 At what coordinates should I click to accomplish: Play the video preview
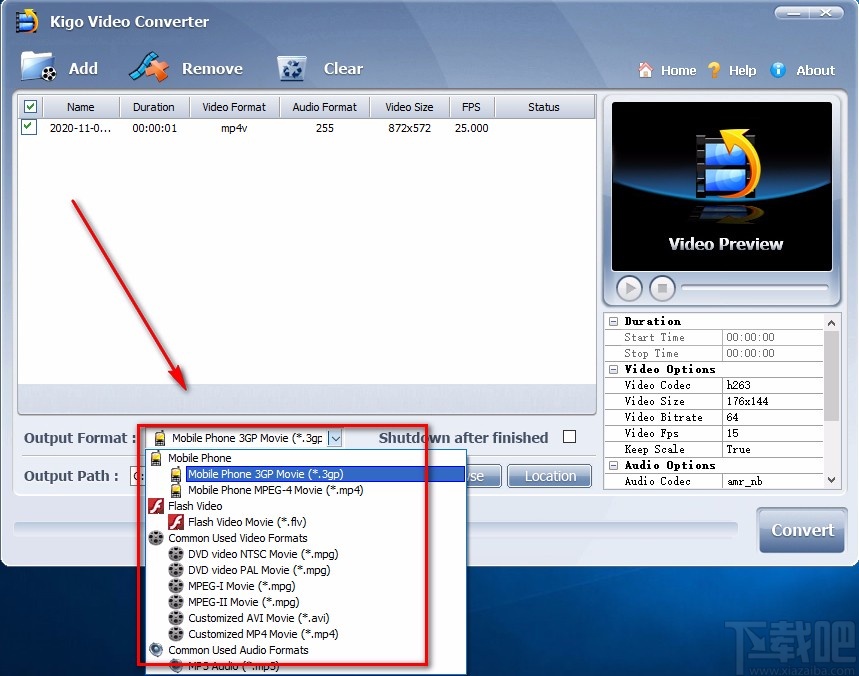629,288
